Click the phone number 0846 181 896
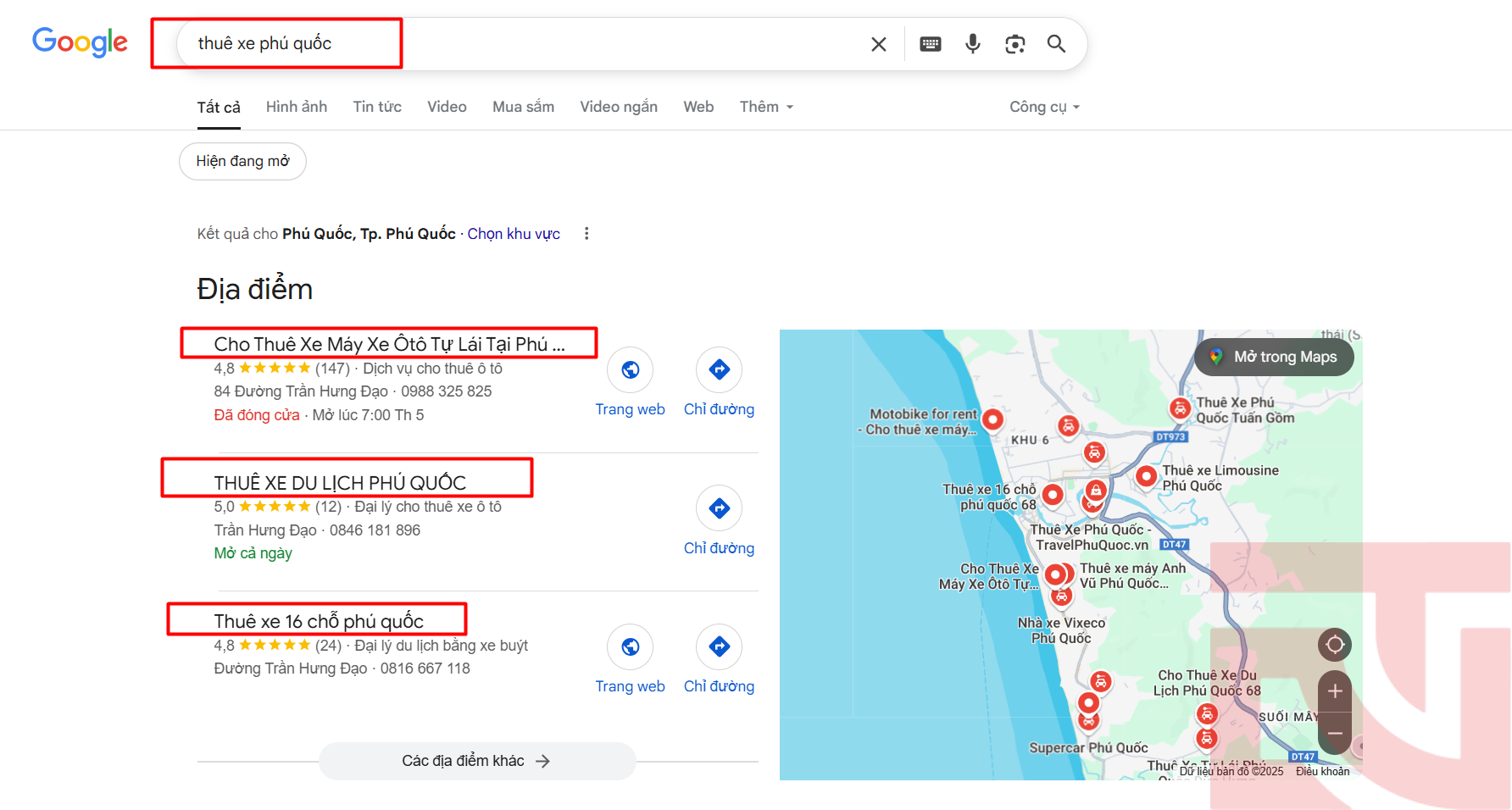1512x810 pixels. (375, 530)
